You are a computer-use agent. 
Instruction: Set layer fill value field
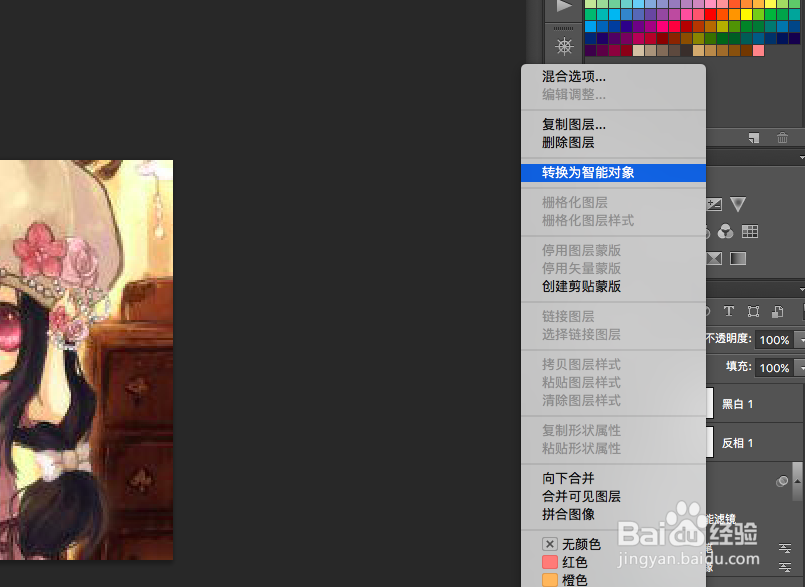774,367
